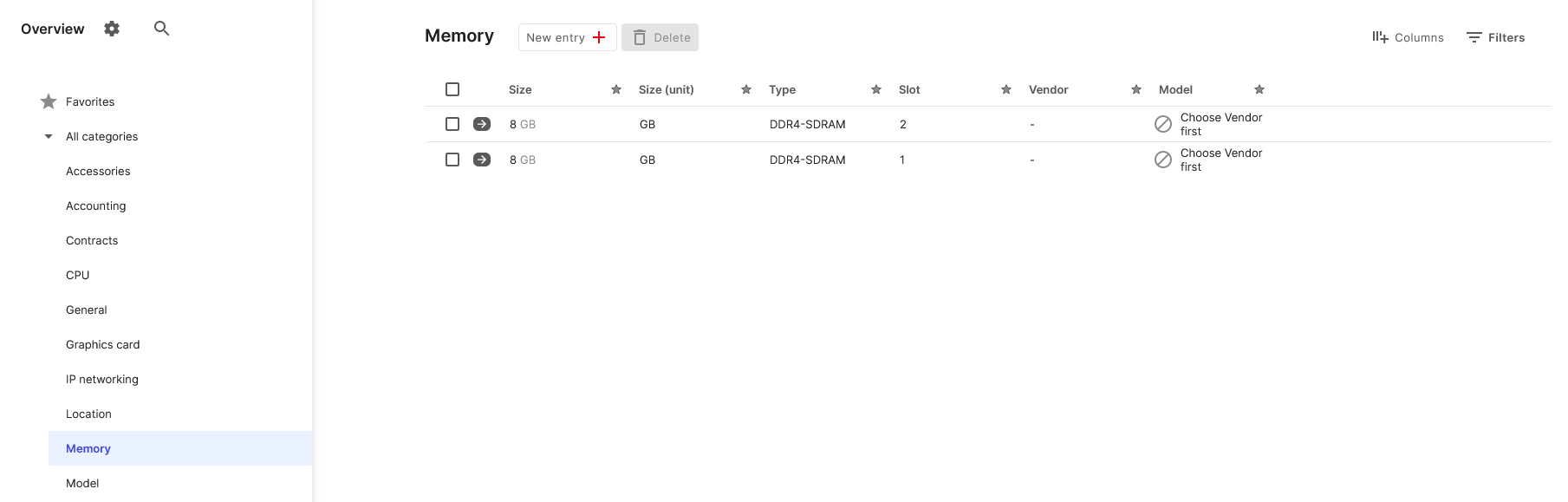Screen dimensions: 1568x502
Task: Favorite the Model column star
Action: [1259, 89]
